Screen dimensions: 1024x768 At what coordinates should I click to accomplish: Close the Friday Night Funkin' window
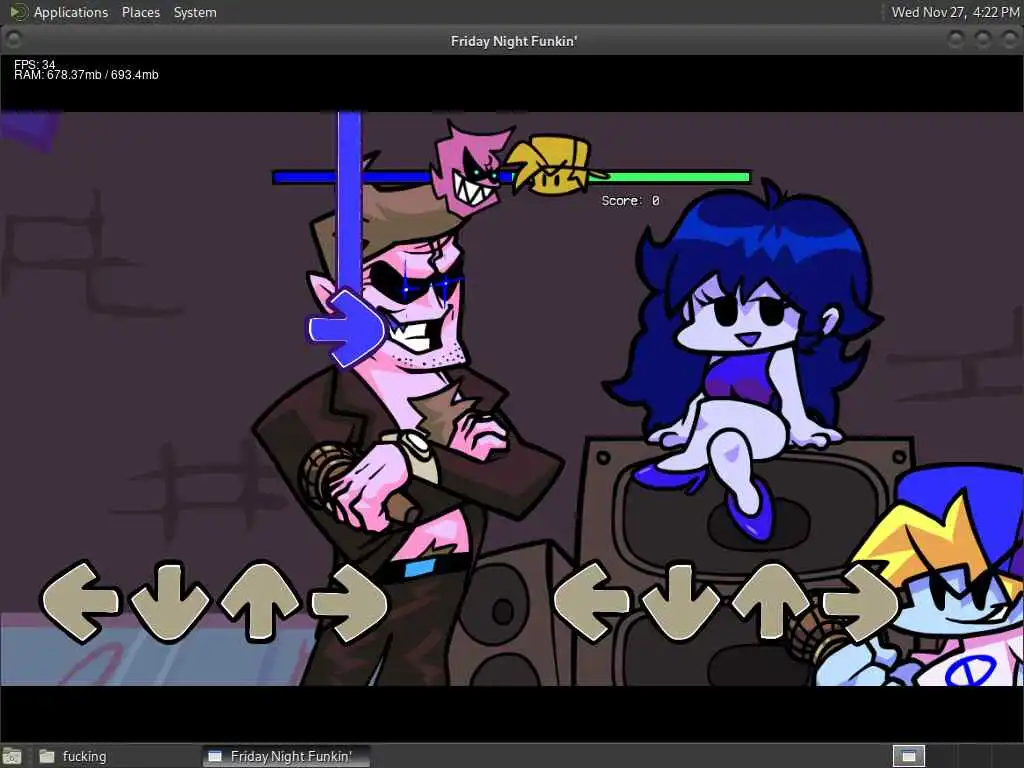[1010, 40]
